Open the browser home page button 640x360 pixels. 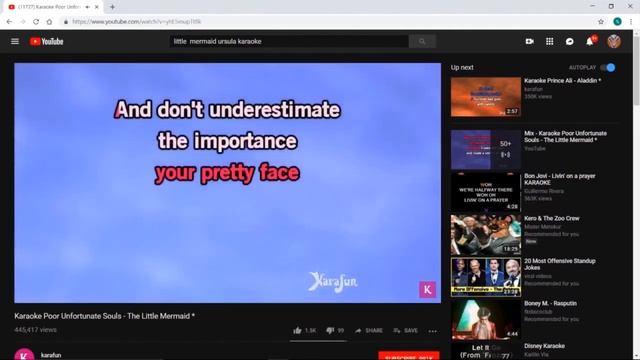(x=49, y=22)
